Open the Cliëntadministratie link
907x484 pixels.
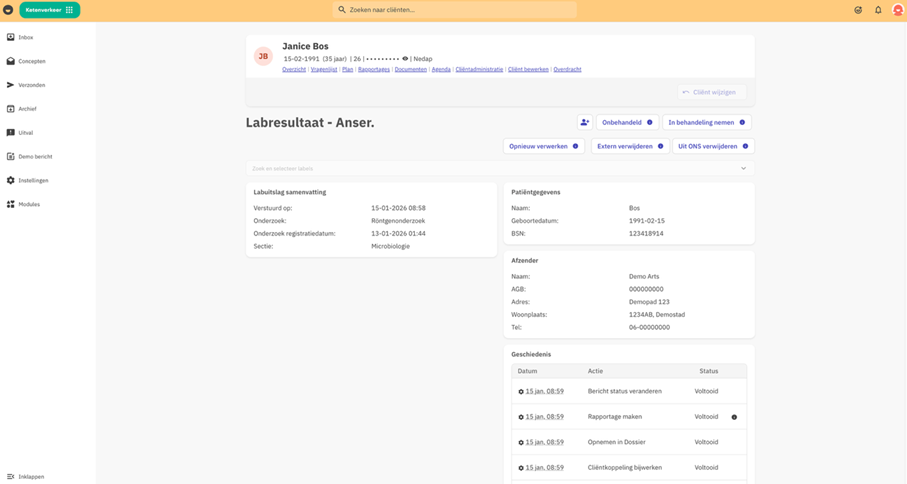[x=479, y=69]
